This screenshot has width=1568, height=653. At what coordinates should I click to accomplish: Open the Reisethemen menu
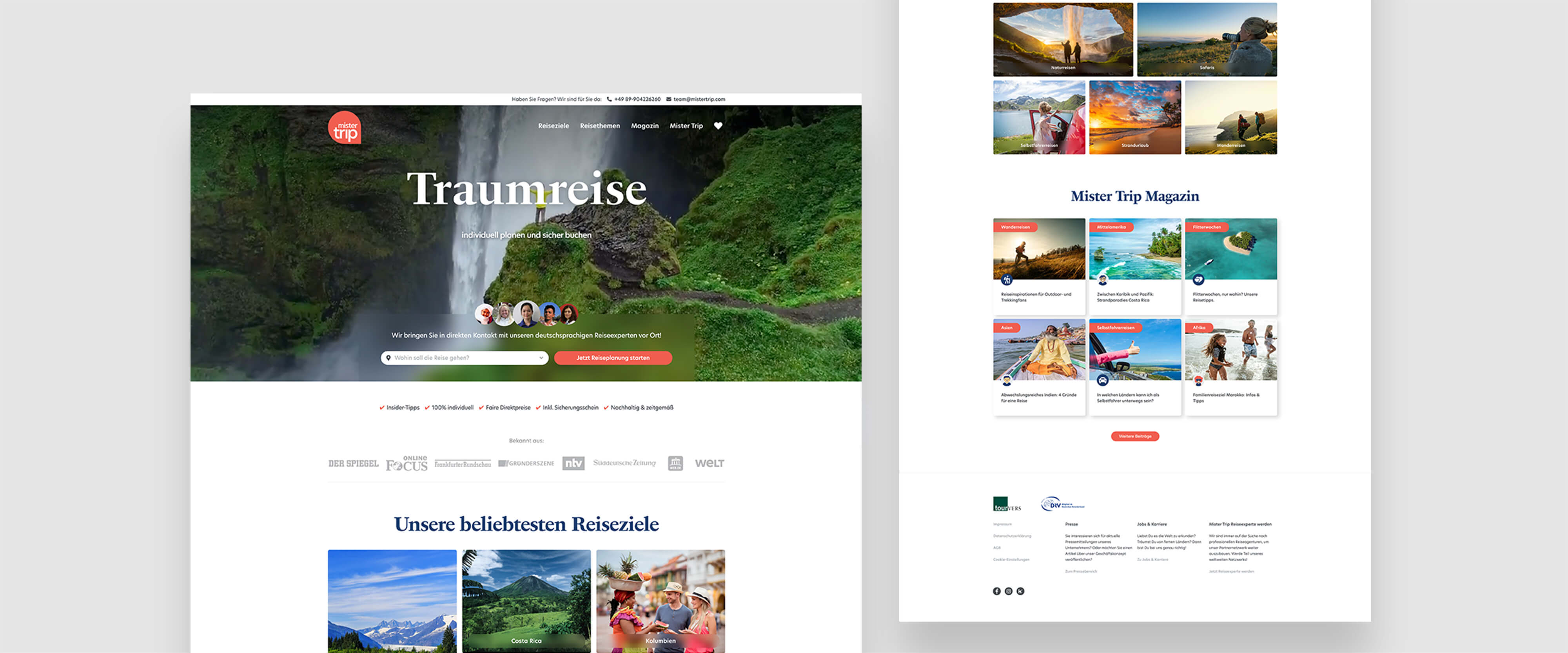[x=600, y=126]
